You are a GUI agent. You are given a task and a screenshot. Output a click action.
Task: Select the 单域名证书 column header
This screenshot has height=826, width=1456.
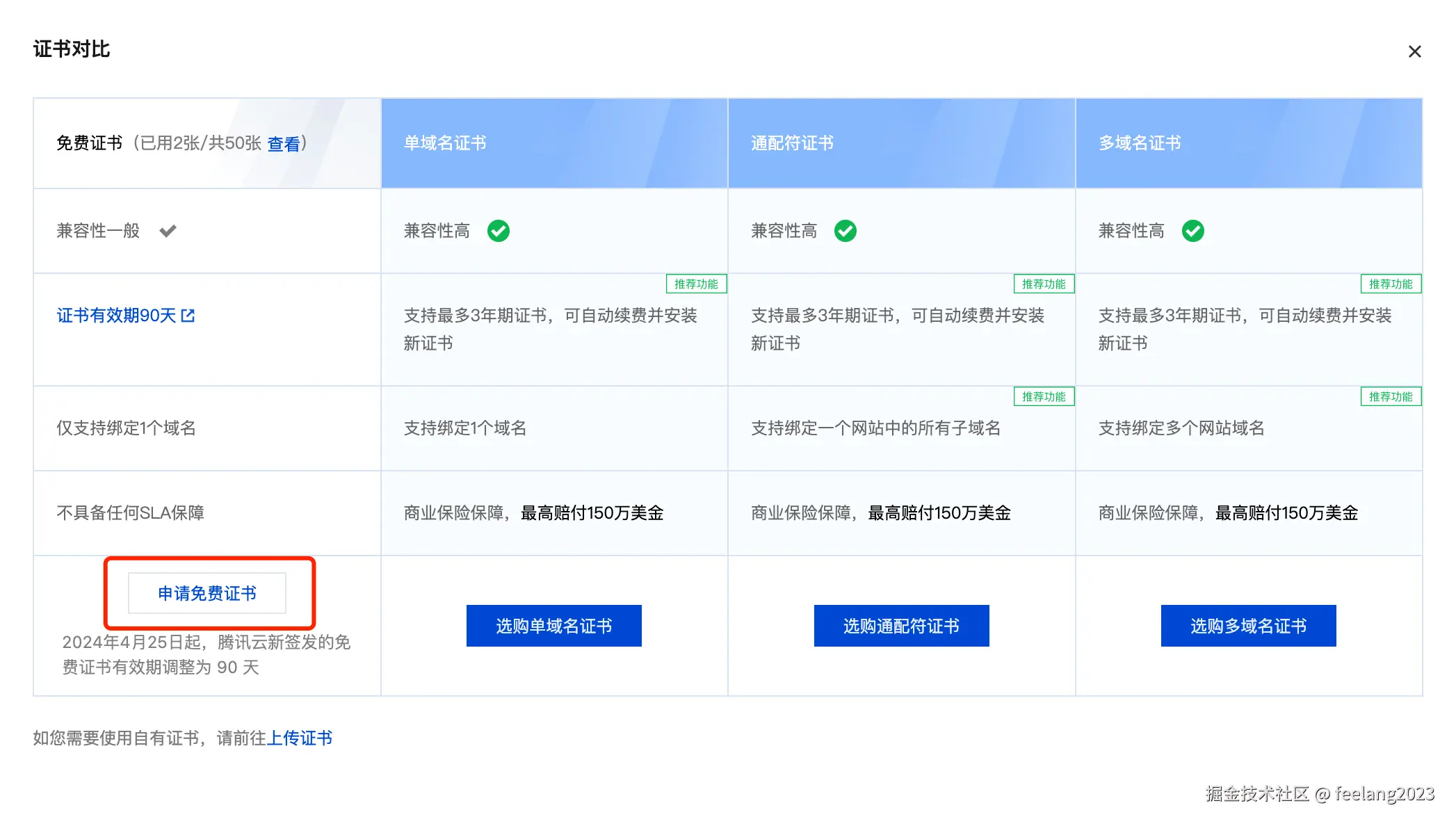point(445,143)
